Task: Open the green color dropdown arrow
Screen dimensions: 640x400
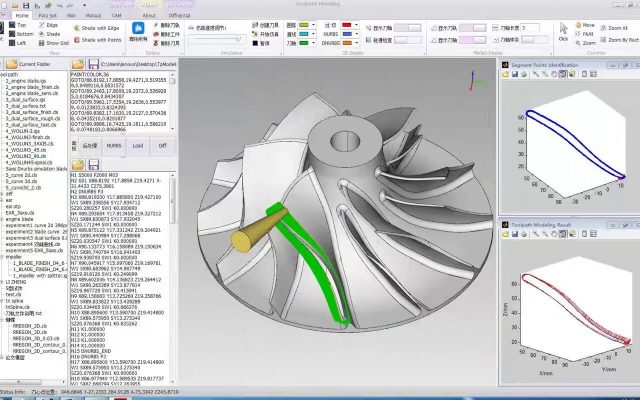Action: 313,43
